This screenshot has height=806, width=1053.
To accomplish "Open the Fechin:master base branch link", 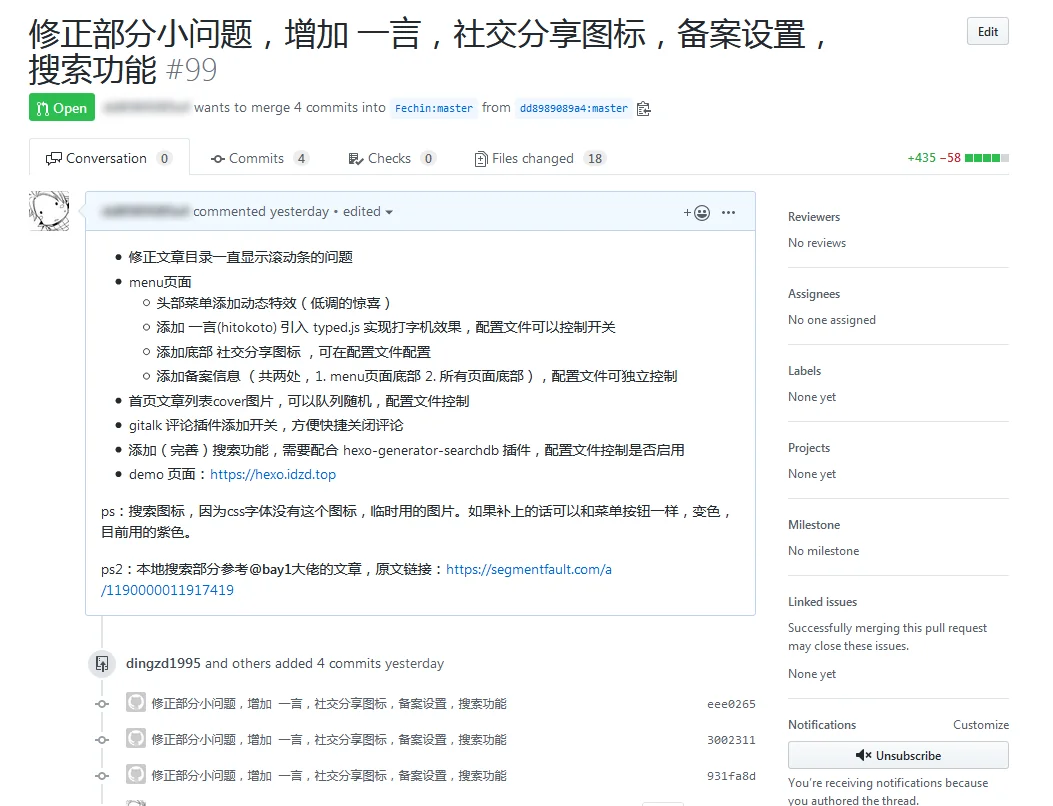I will 434,108.
